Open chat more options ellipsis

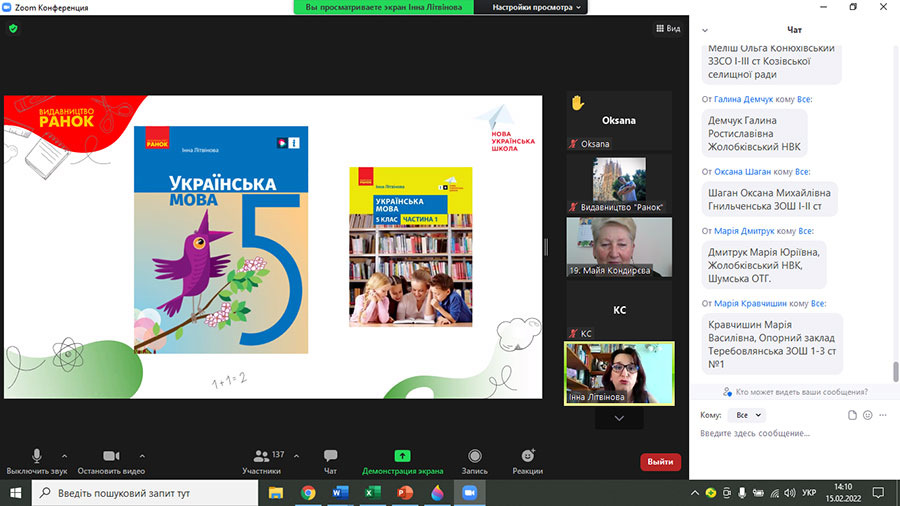883,415
